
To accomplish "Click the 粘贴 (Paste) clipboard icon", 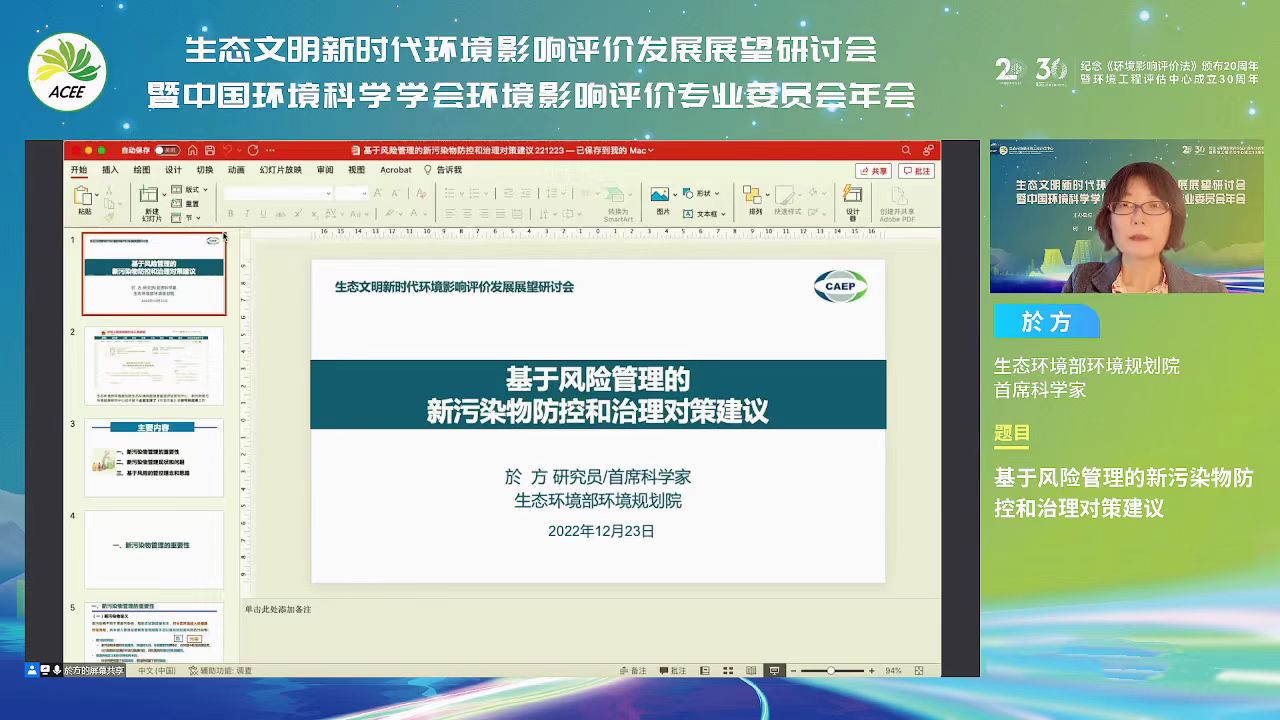I will pyautogui.click(x=85, y=196).
